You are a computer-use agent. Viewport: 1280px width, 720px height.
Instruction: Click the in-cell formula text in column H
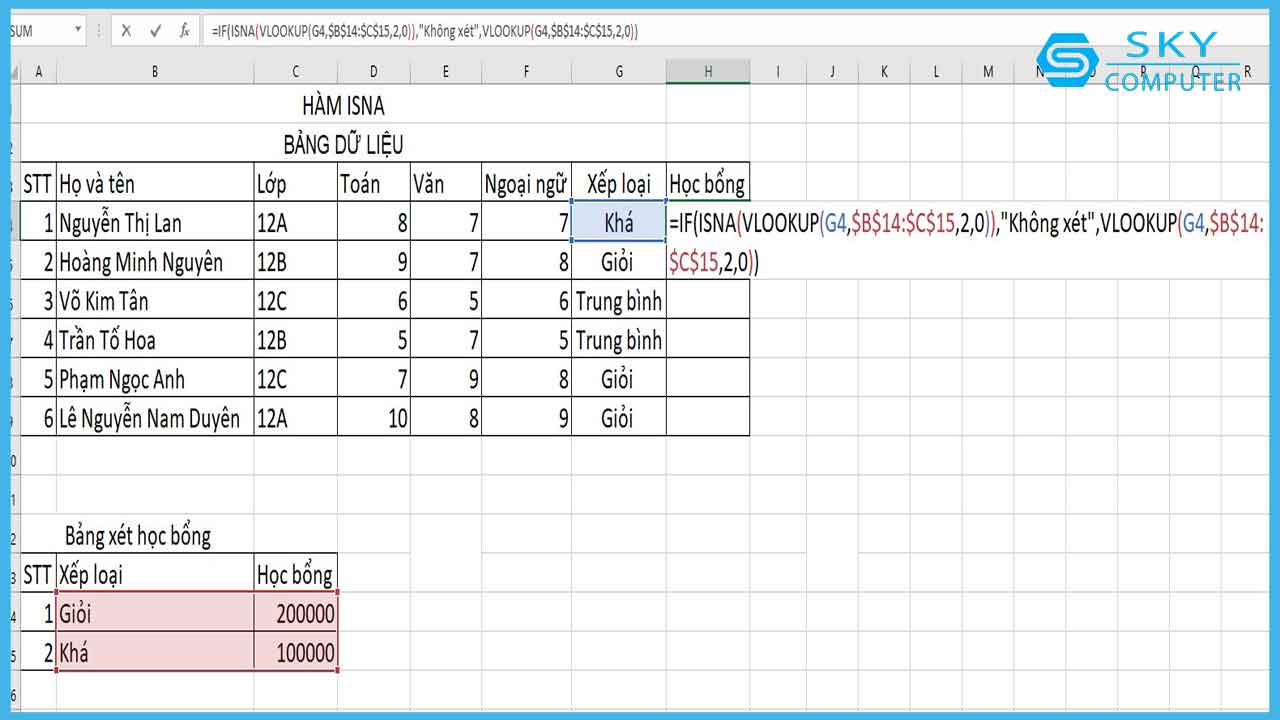pos(967,242)
